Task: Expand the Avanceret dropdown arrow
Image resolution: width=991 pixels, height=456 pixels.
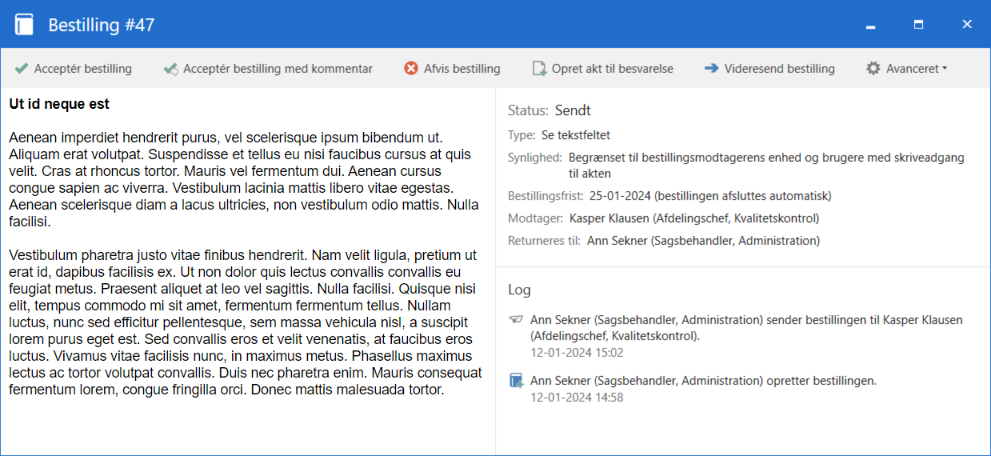Action: (x=945, y=69)
